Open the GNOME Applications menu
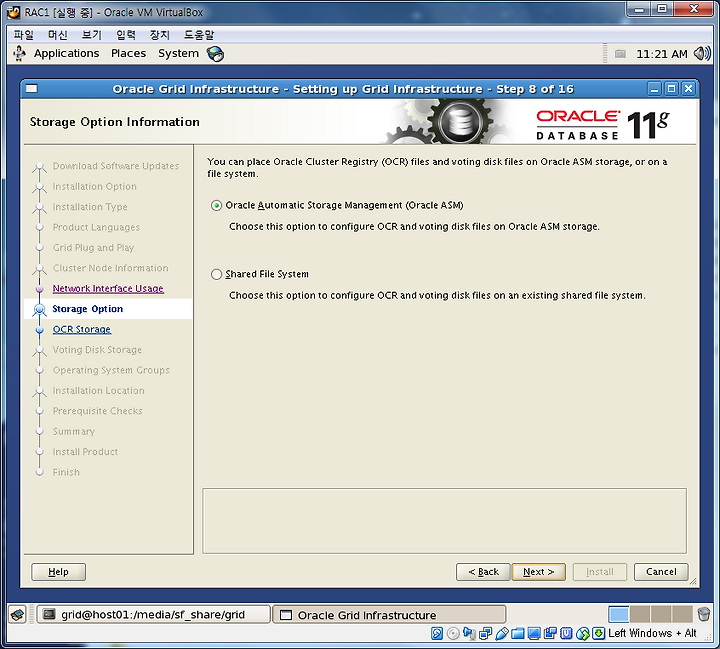 point(66,53)
